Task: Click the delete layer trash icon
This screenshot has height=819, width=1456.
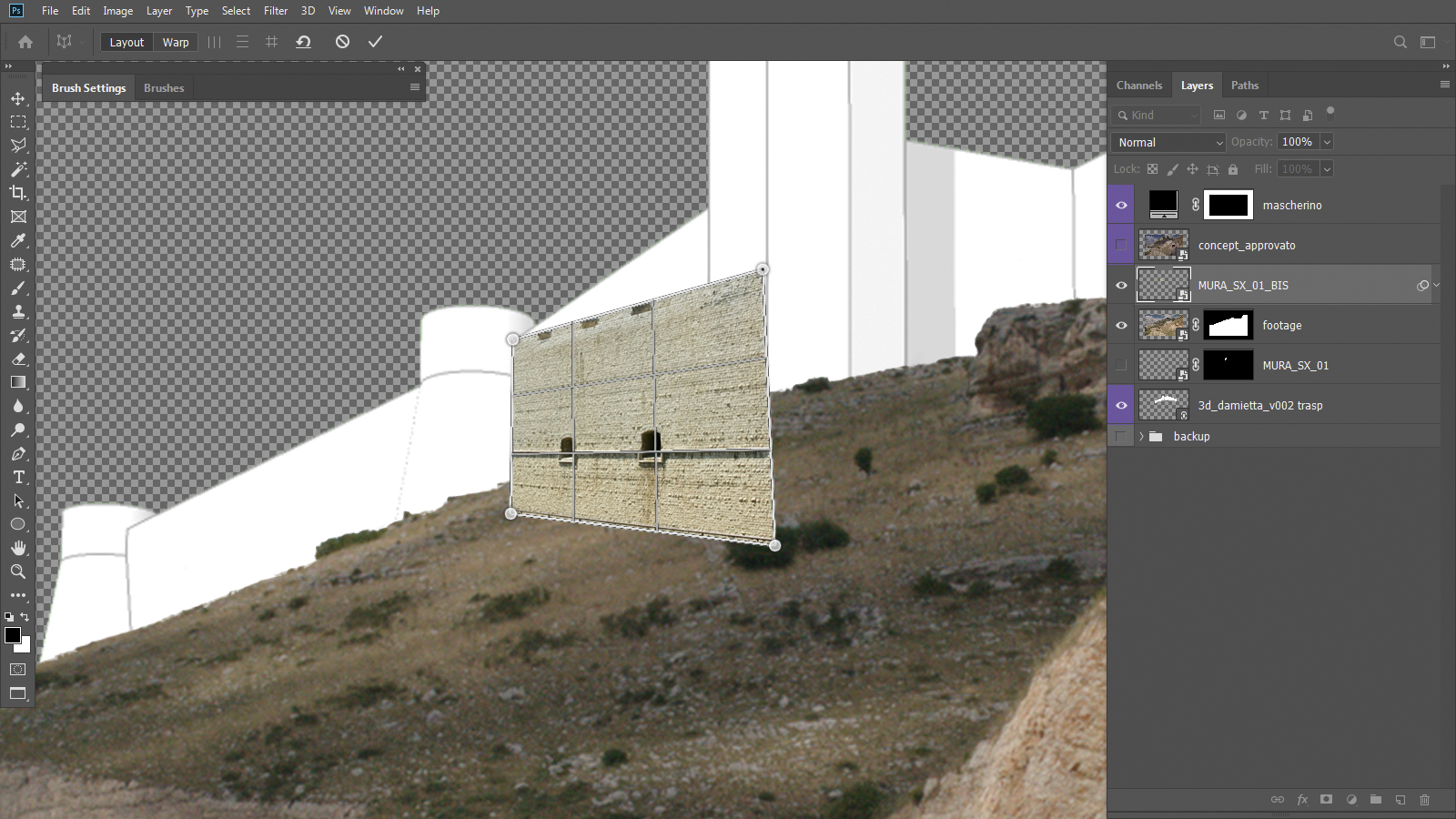Action: coord(1425,800)
